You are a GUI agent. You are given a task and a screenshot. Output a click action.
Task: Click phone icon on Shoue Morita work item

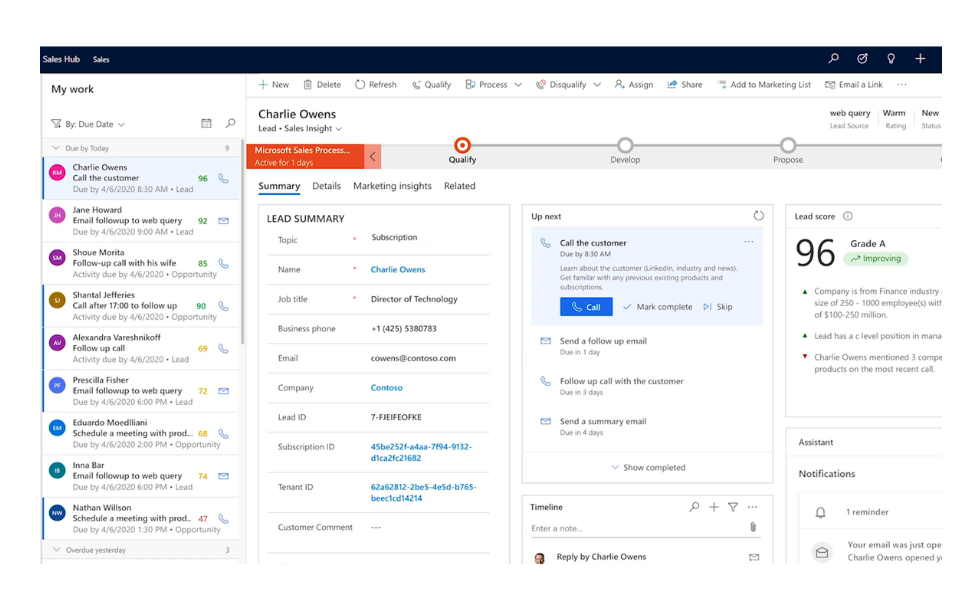(223, 263)
